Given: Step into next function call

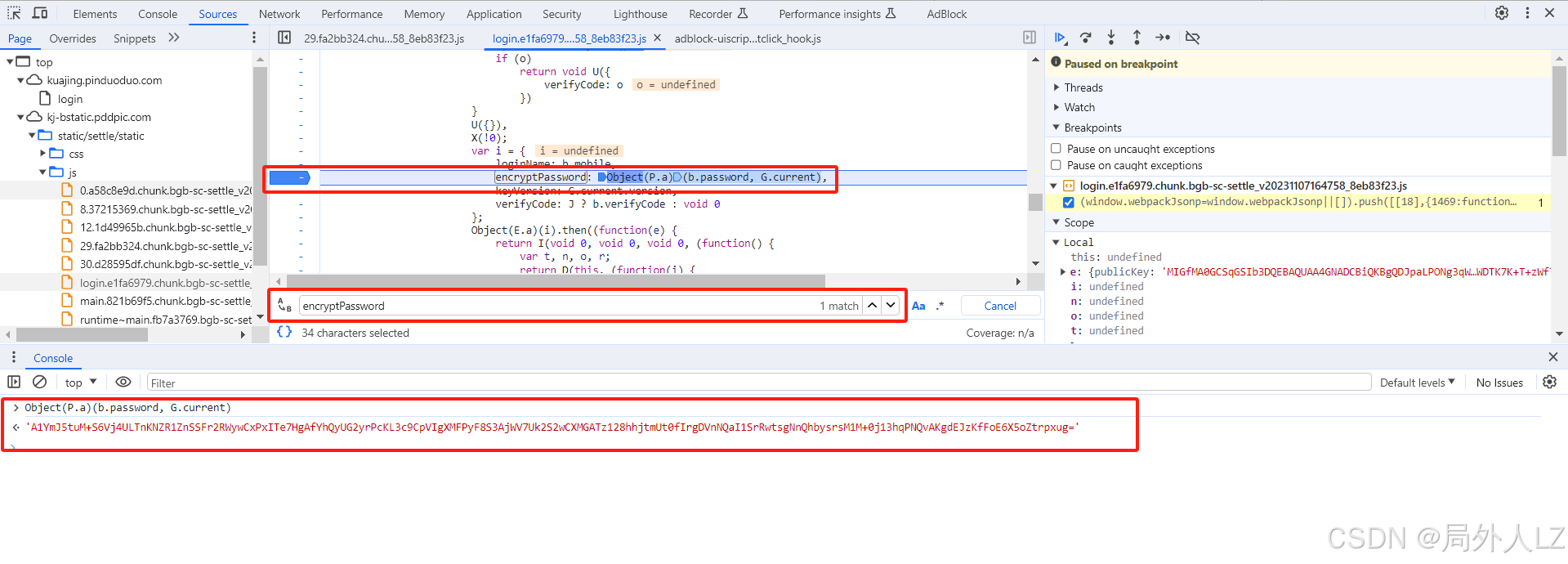Looking at the screenshot, I should click(1111, 38).
